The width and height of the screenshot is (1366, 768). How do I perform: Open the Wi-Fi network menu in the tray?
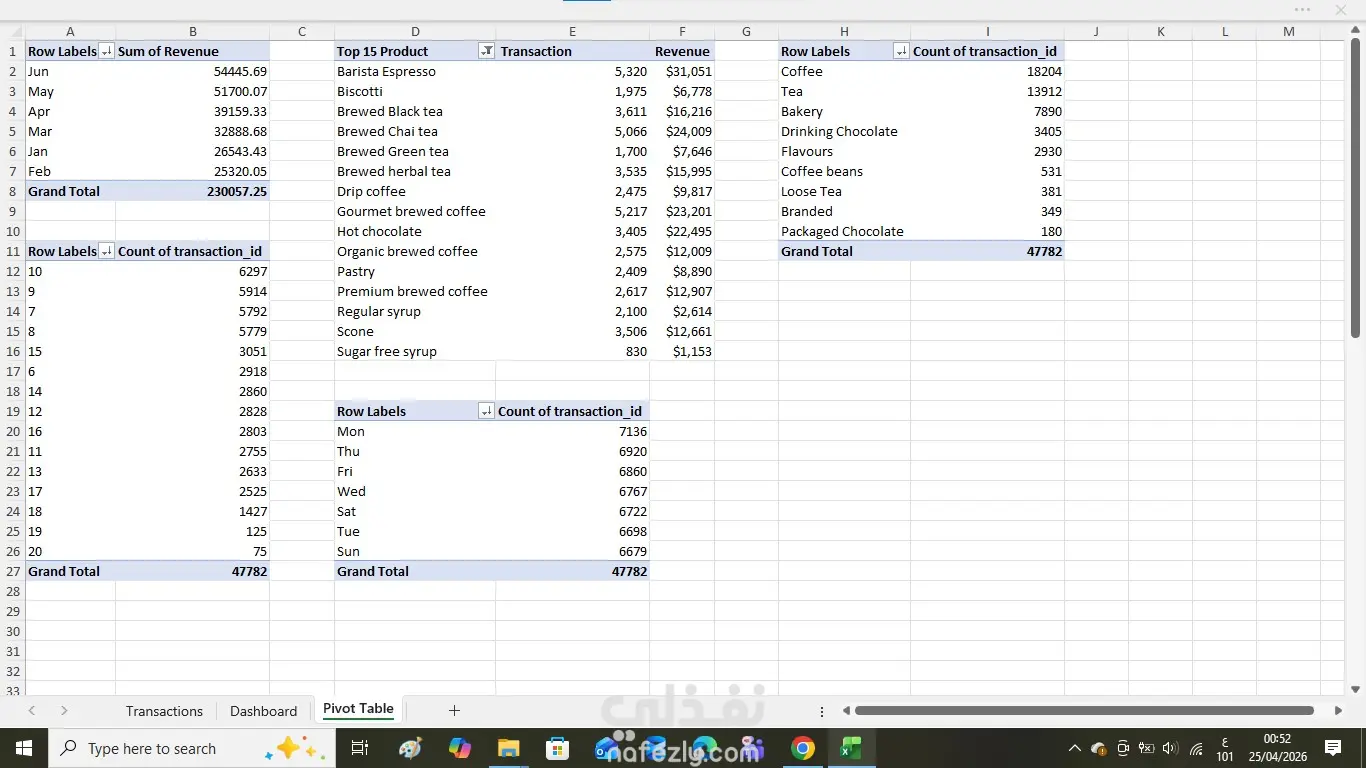coord(1197,748)
